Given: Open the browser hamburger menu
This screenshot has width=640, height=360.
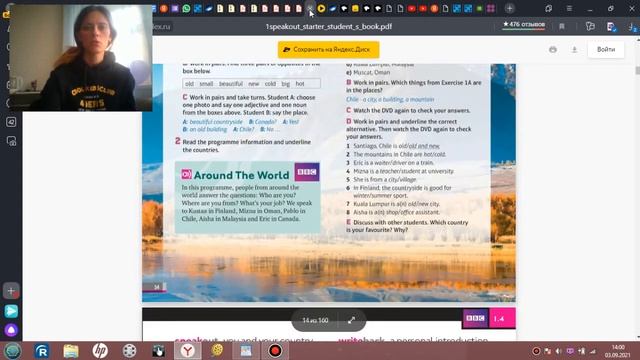Looking at the screenshot, I should (569, 8).
